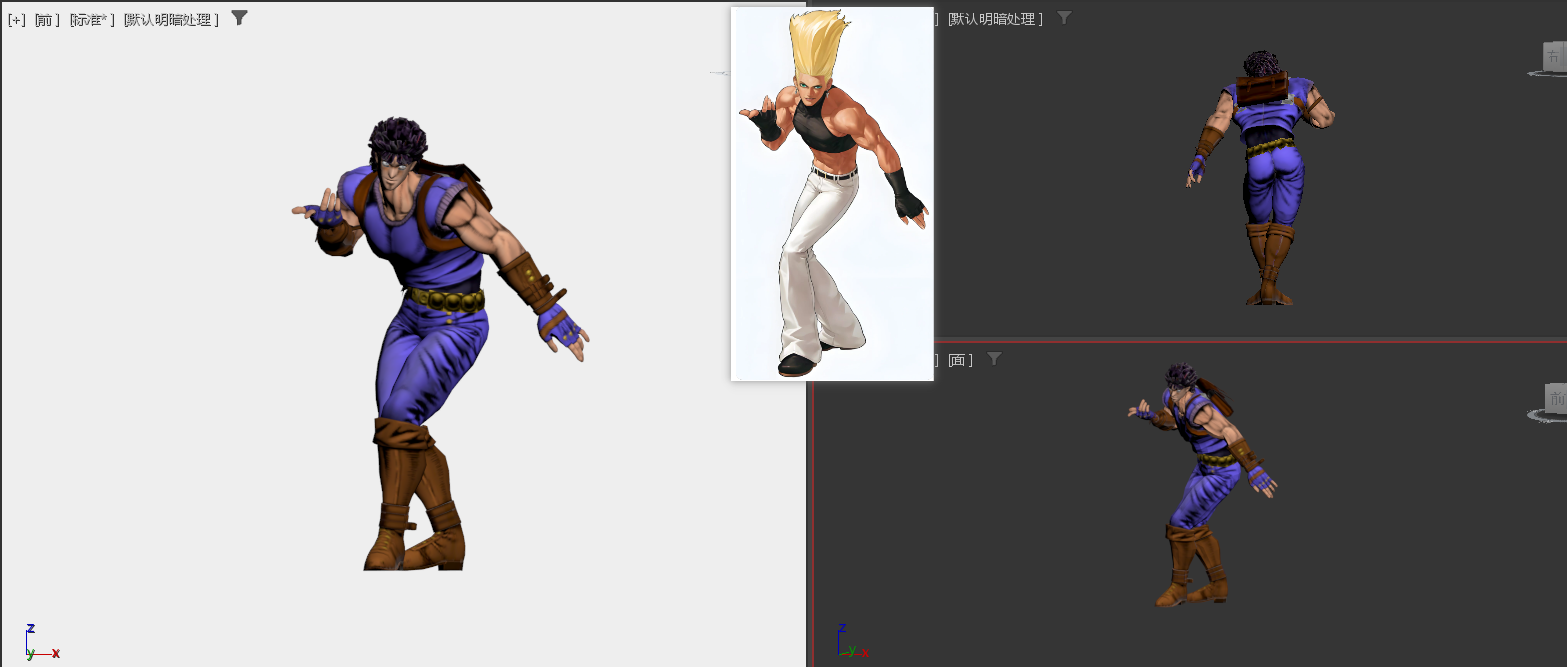Screen dimensions: 1567x667
Task: Open the [面] shading menu in bottom-right viewport
Action: click(959, 360)
